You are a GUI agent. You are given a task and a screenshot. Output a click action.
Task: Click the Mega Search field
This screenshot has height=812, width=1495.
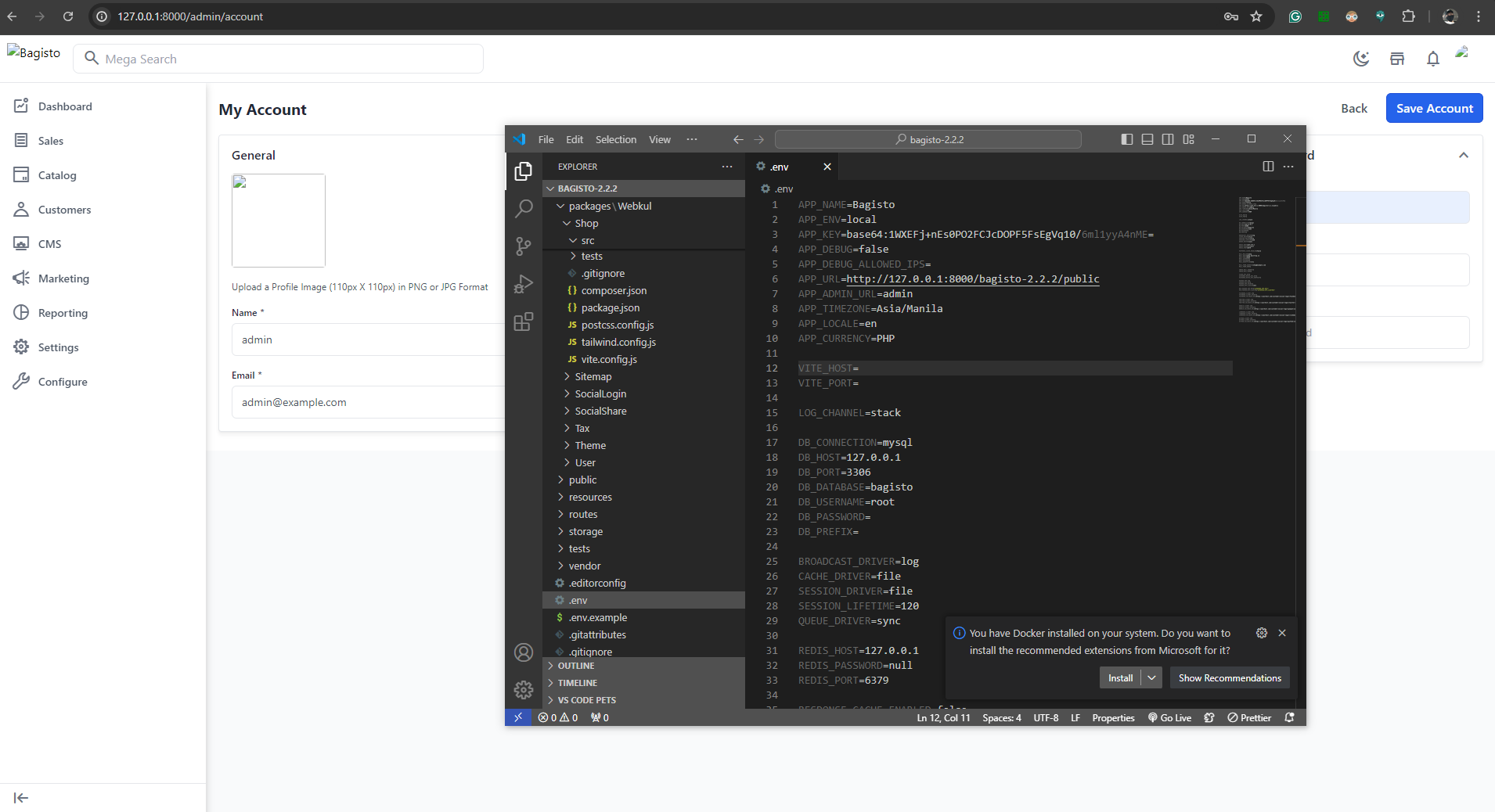(278, 59)
